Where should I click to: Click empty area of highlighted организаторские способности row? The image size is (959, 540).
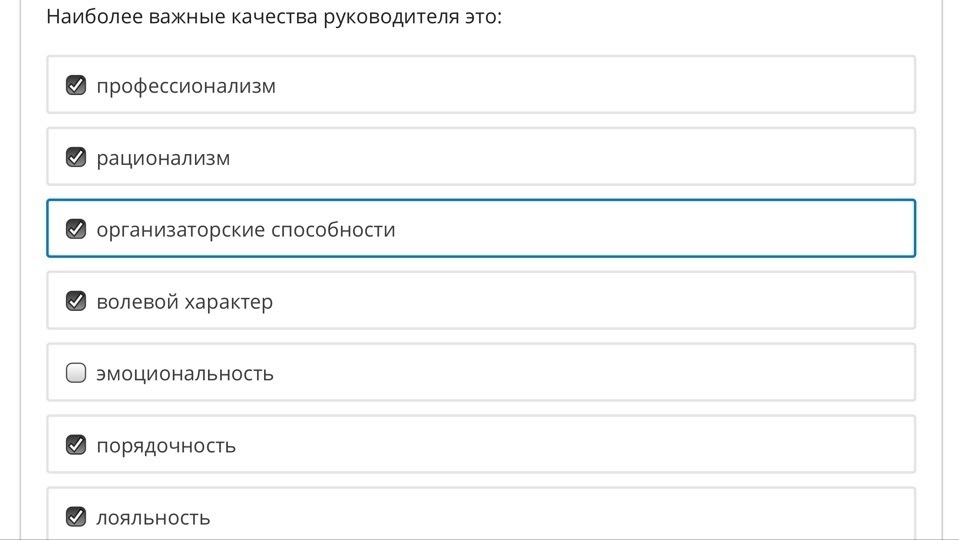pyautogui.click(x=654, y=229)
